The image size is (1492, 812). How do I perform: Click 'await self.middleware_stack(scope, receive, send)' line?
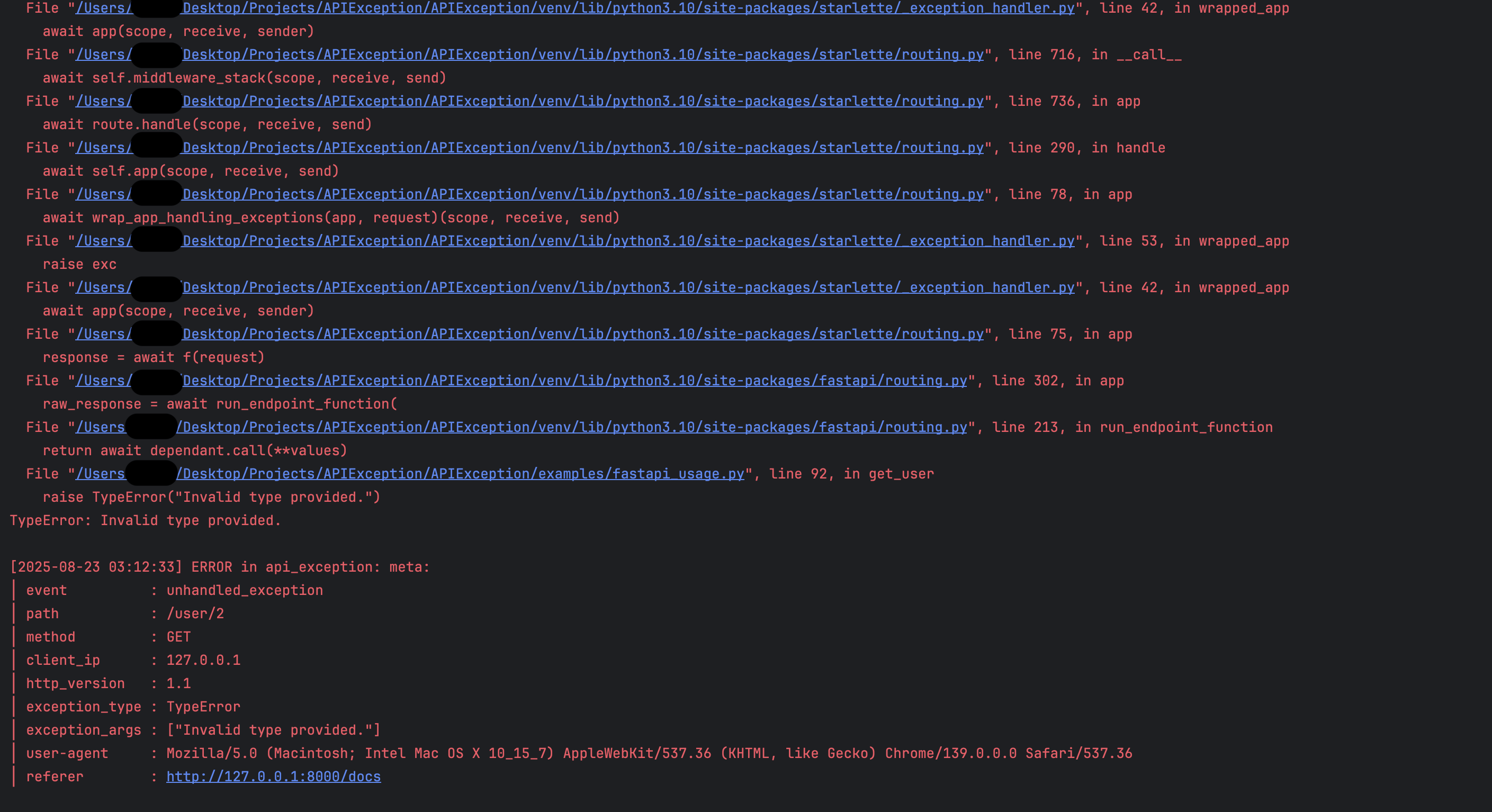245,78
